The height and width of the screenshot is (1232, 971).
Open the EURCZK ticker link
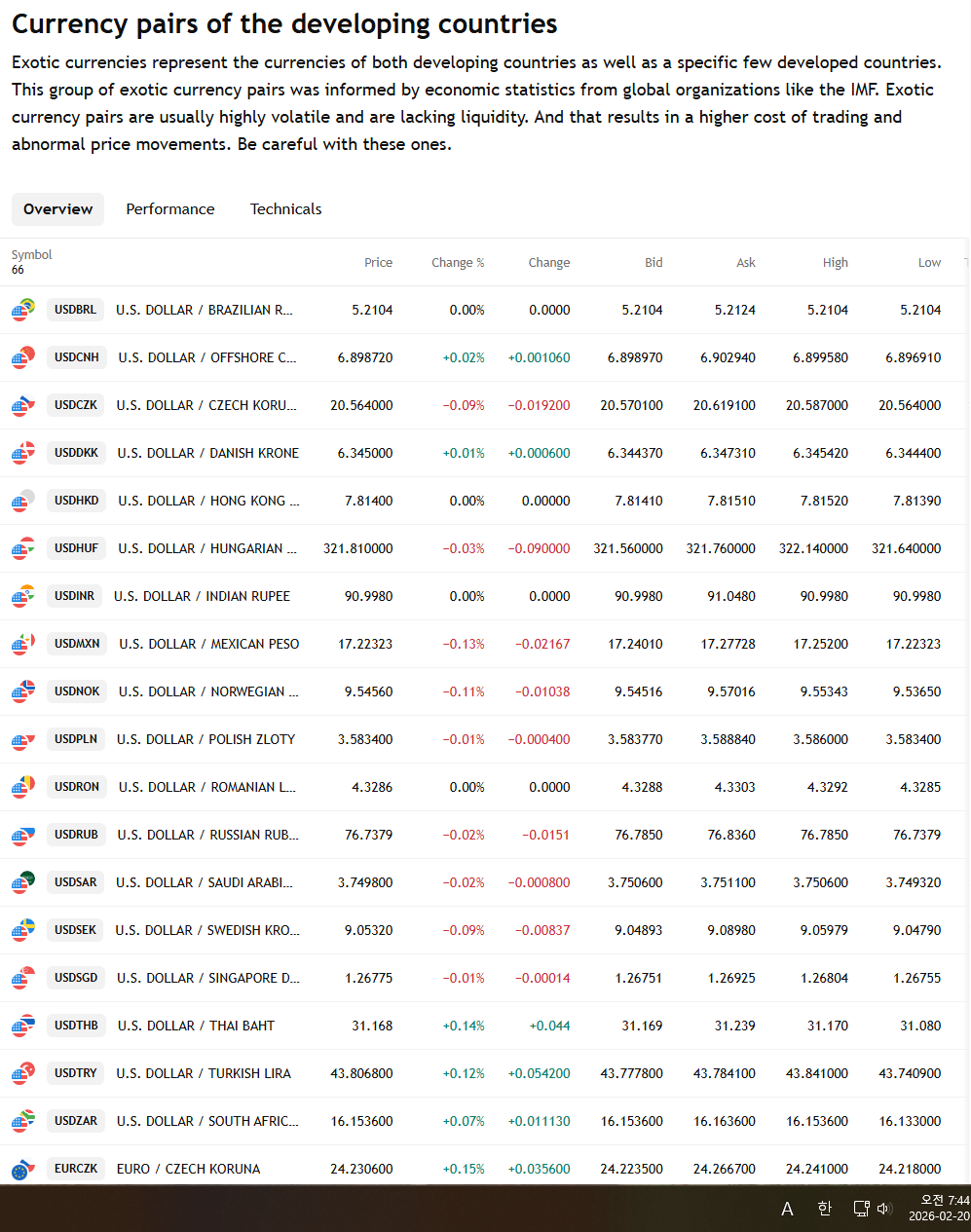pyautogui.click(x=76, y=1169)
